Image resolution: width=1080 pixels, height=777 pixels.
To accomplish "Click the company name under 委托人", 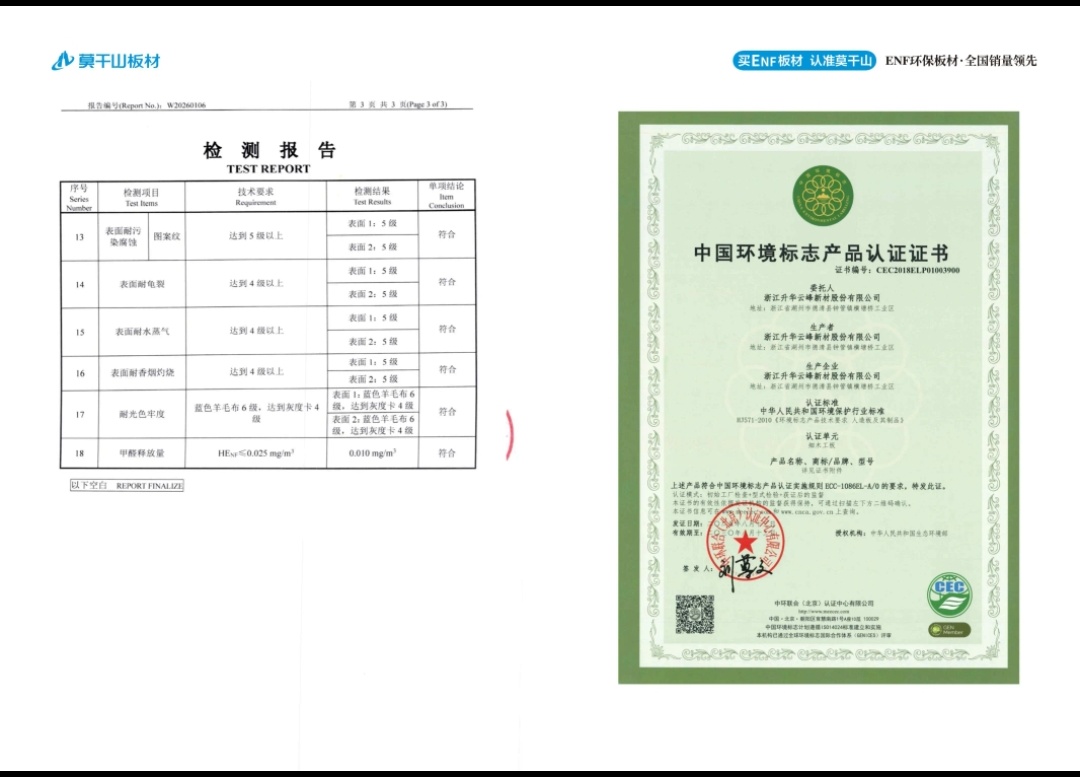I will tap(822, 298).
